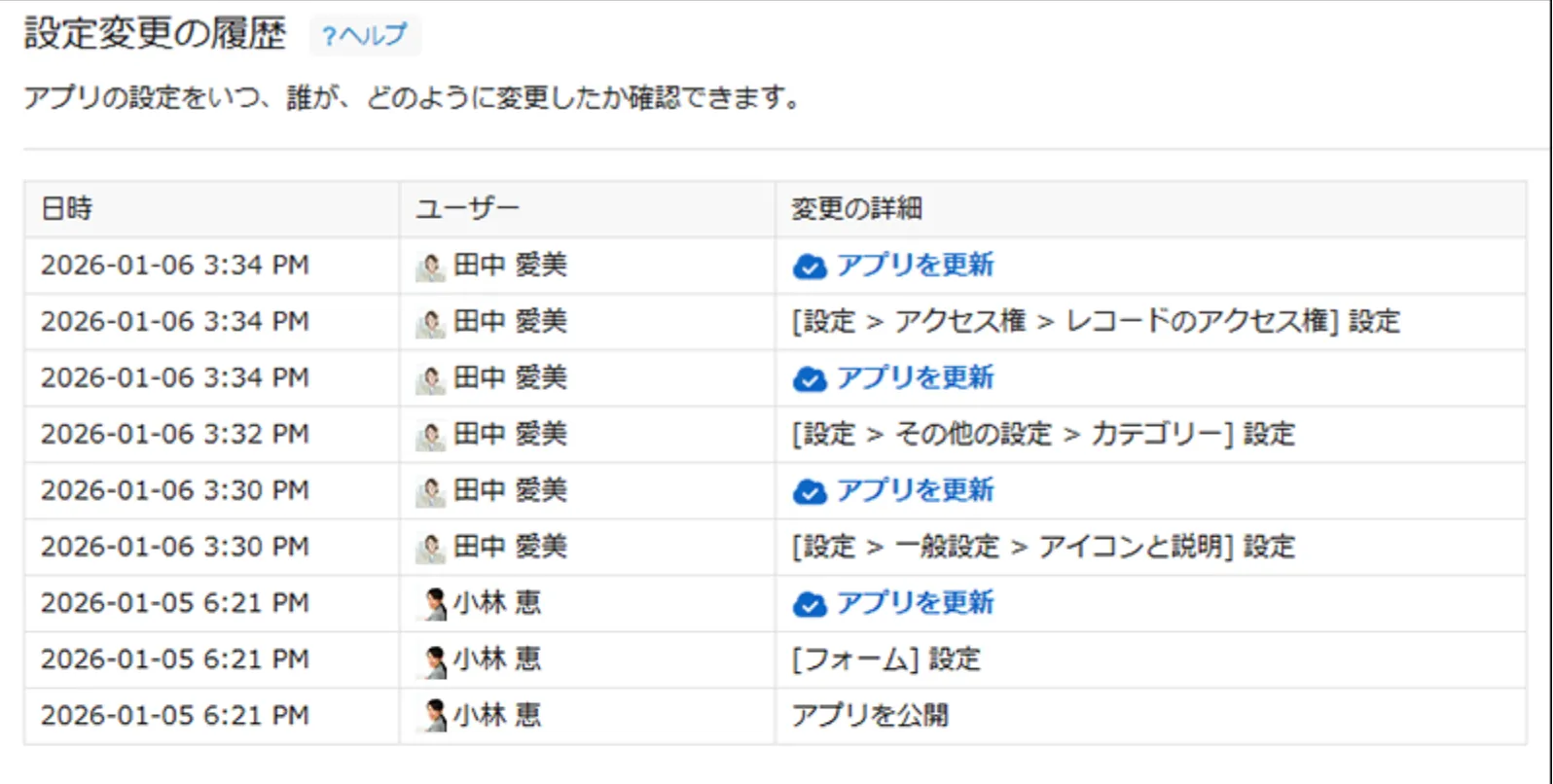
Task: Select the アプリを公開 history entry text
Action: (x=870, y=716)
